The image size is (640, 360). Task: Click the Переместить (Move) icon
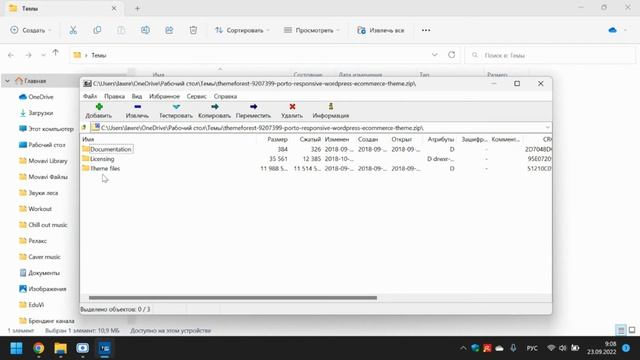pos(253,107)
